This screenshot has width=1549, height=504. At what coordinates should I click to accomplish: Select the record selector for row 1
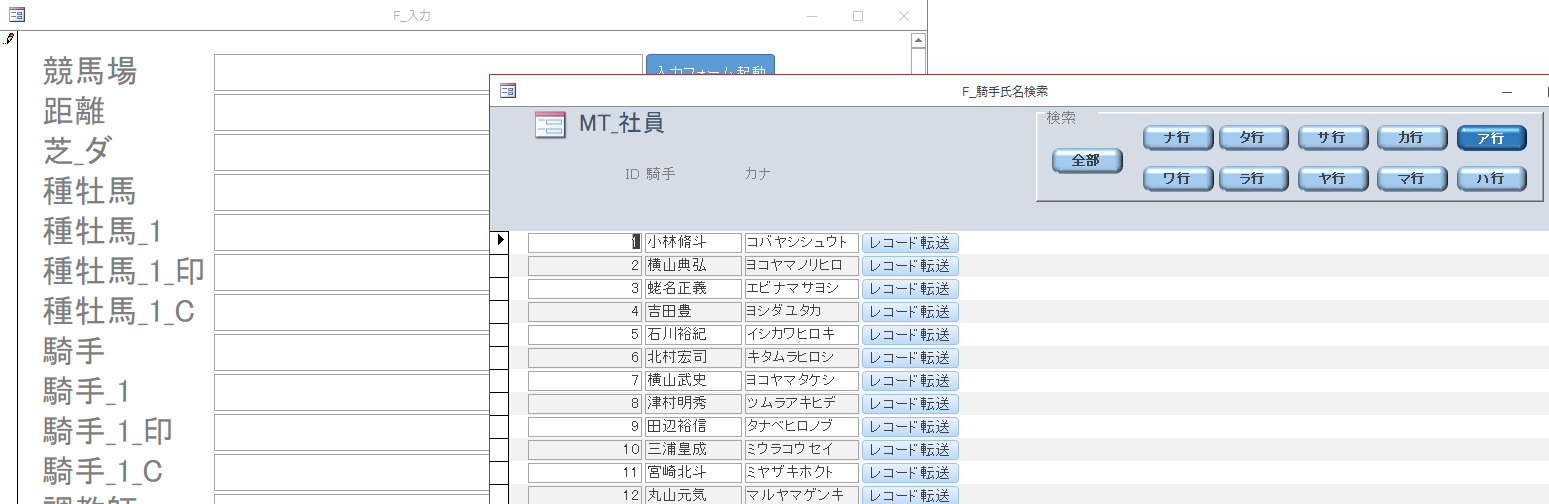[x=501, y=242]
